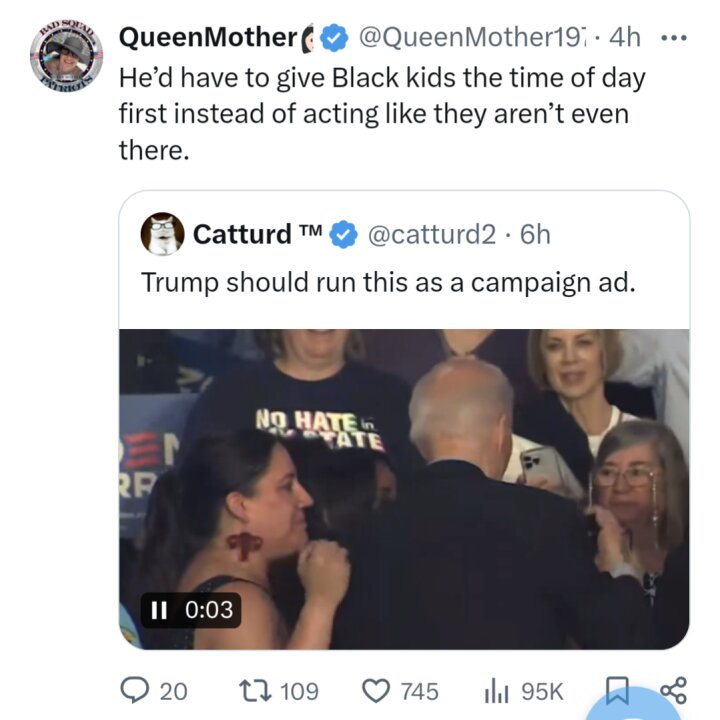Screen dimensions: 720x720
Task: Bookmark this tweet
Action: coord(617,691)
